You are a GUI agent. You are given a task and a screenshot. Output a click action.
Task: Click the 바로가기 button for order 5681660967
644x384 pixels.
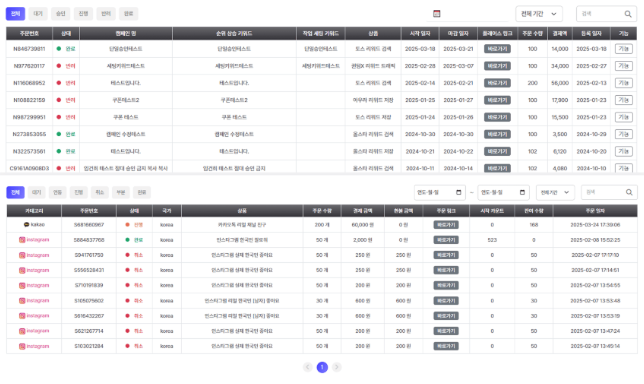(x=446, y=225)
